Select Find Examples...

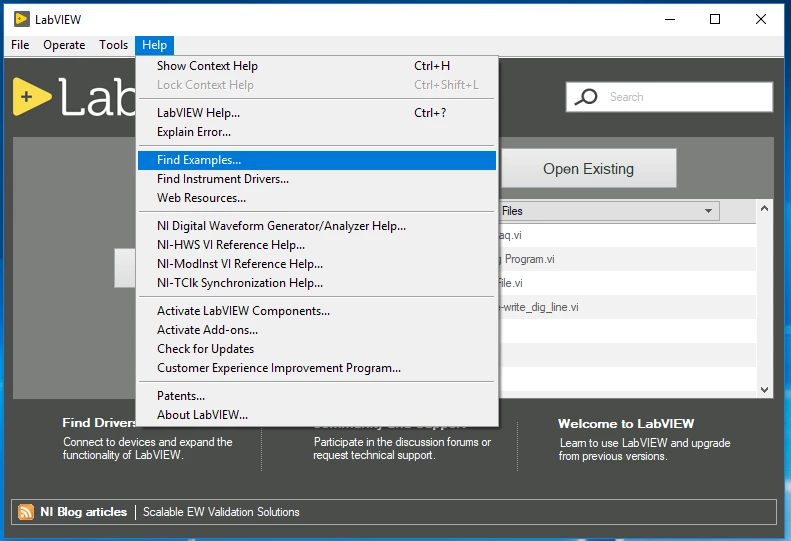pos(317,160)
